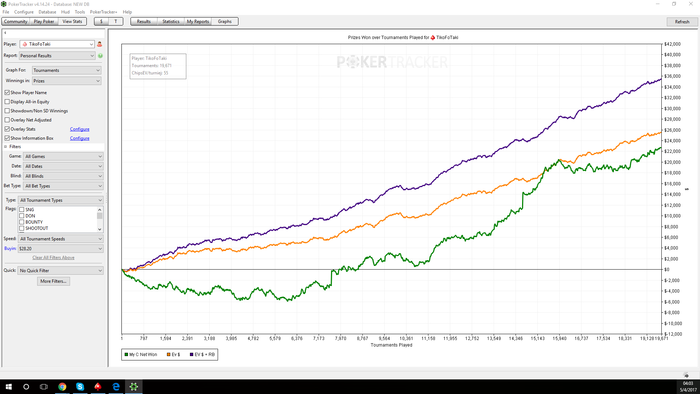Click the Refresh button

click(682, 22)
